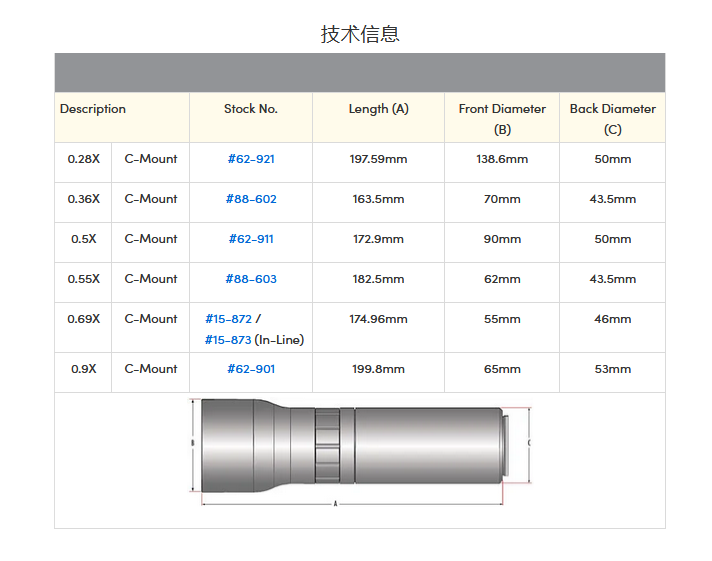The height and width of the screenshot is (561, 712).
Task: Select the 0.69X magnification cell
Action: (x=83, y=319)
